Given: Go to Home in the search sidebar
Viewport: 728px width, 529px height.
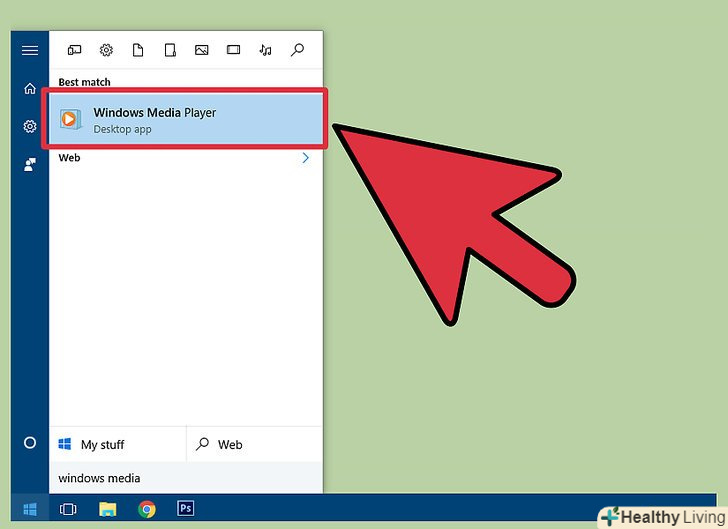Looking at the screenshot, I should tap(30, 88).
